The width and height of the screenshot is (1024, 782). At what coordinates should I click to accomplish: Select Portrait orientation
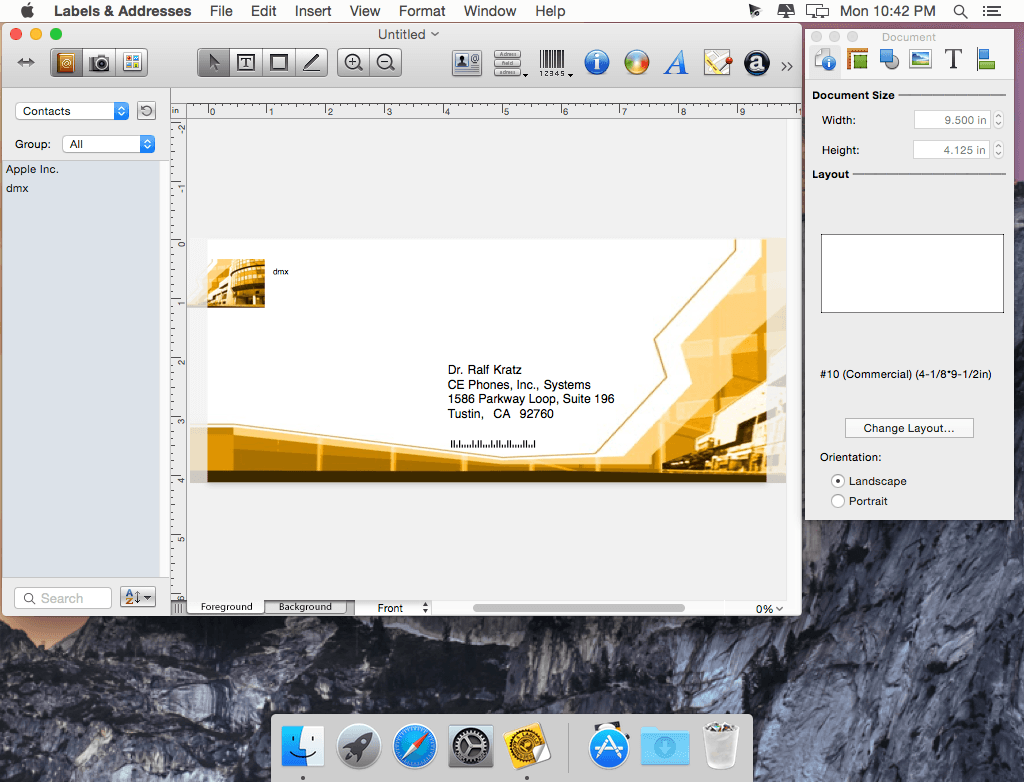click(x=839, y=501)
